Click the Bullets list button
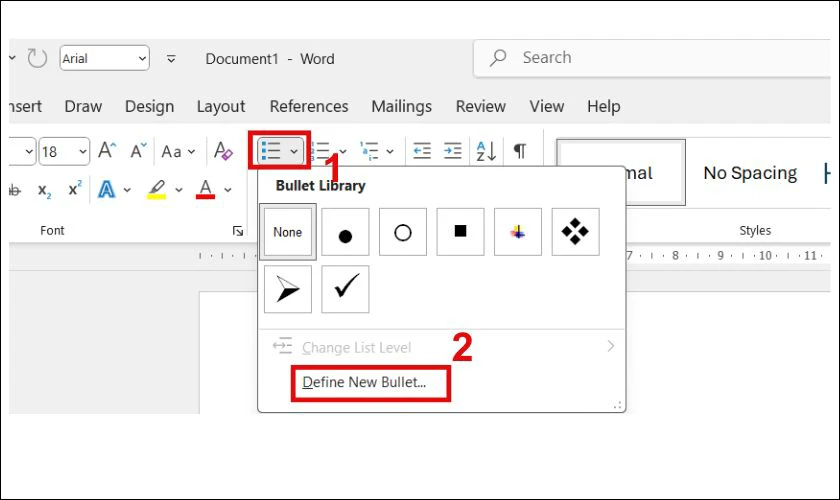This screenshot has height=500, width=840. pyautogui.click(x=270, y=151)
